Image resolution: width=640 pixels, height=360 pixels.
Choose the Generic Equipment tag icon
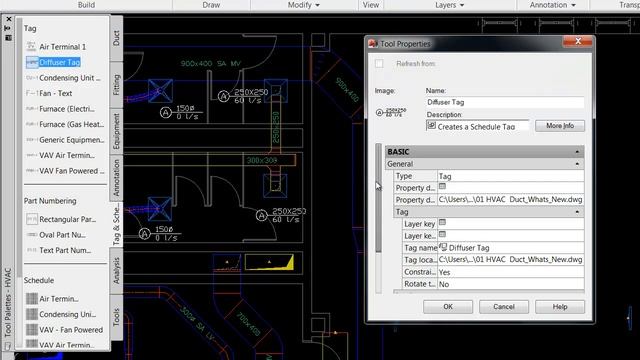pyautogui.click(x=32, y=140)
